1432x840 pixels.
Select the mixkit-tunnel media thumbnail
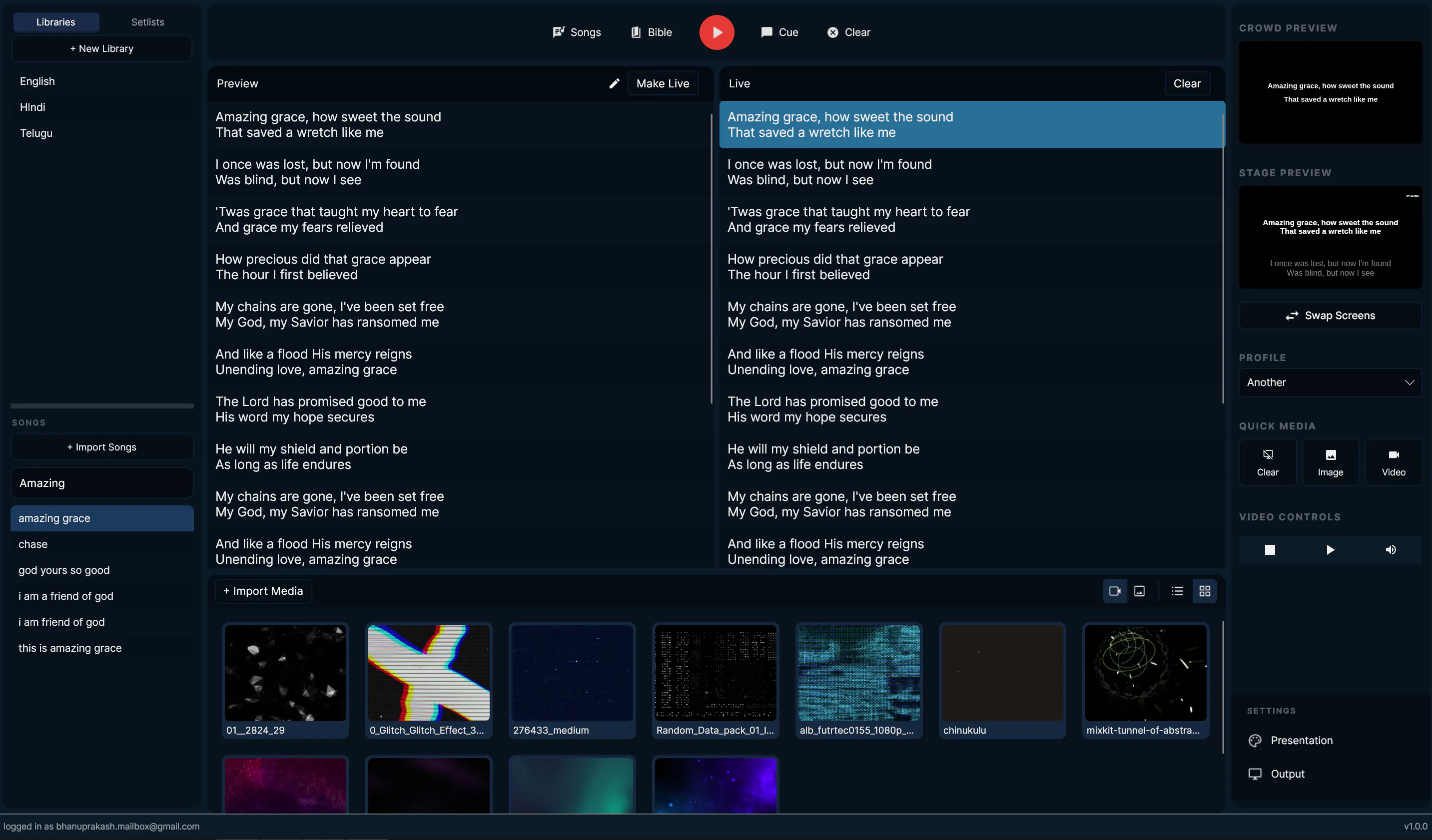click(x=1145, y=680)
